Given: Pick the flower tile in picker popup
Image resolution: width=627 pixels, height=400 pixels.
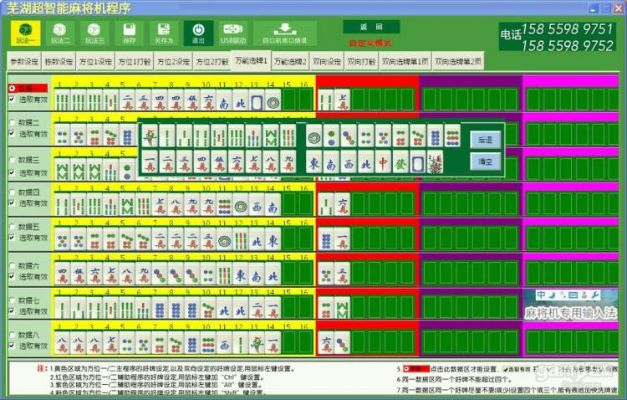Looking at the screenshot, I should (435, 162).
